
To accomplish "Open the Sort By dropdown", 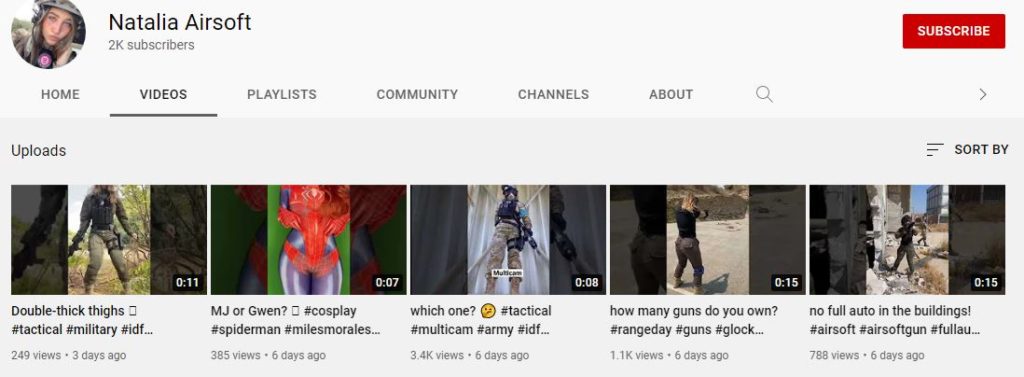I will (967, 150).
